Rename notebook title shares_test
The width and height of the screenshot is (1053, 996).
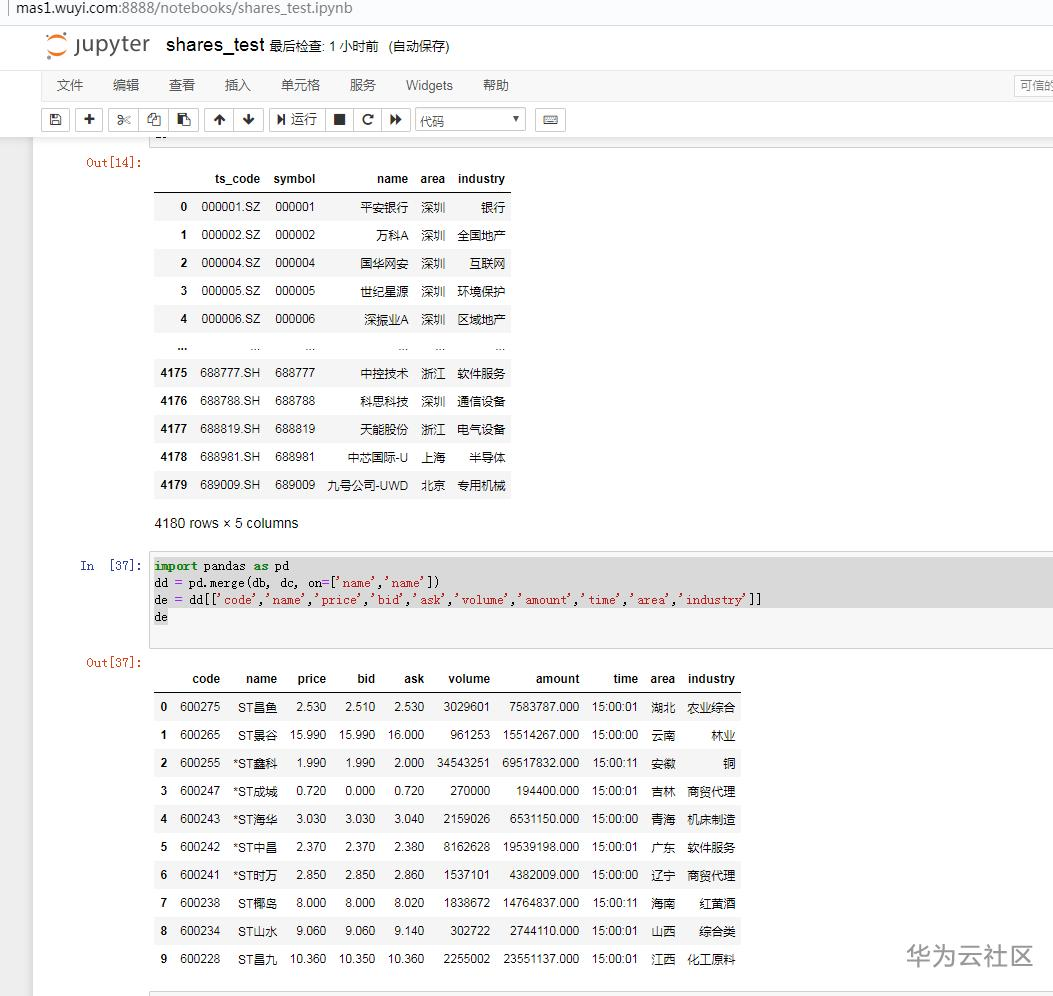point(215,45)
